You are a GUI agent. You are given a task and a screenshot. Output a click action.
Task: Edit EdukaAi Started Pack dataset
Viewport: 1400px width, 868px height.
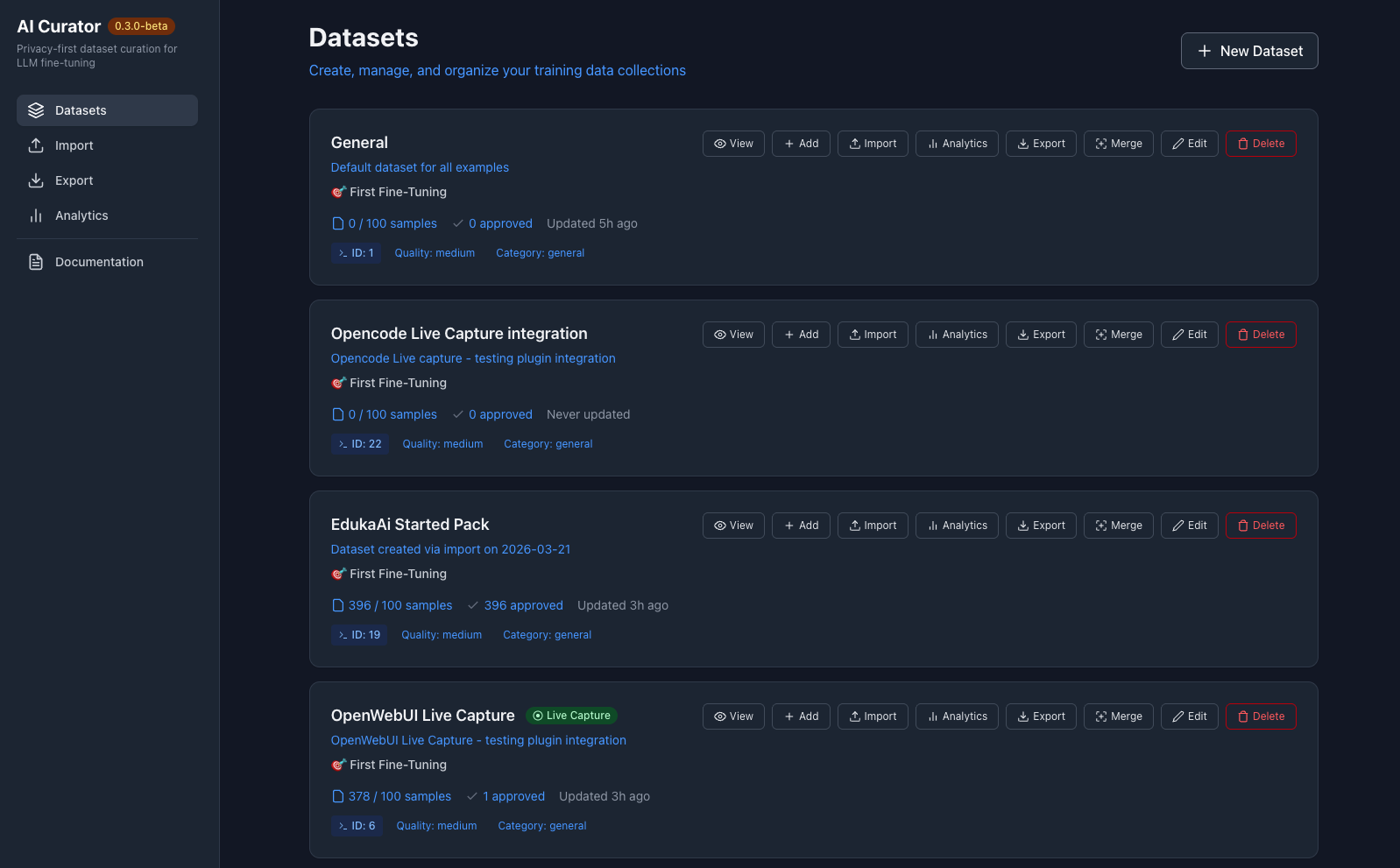[x=1190, y=526]
